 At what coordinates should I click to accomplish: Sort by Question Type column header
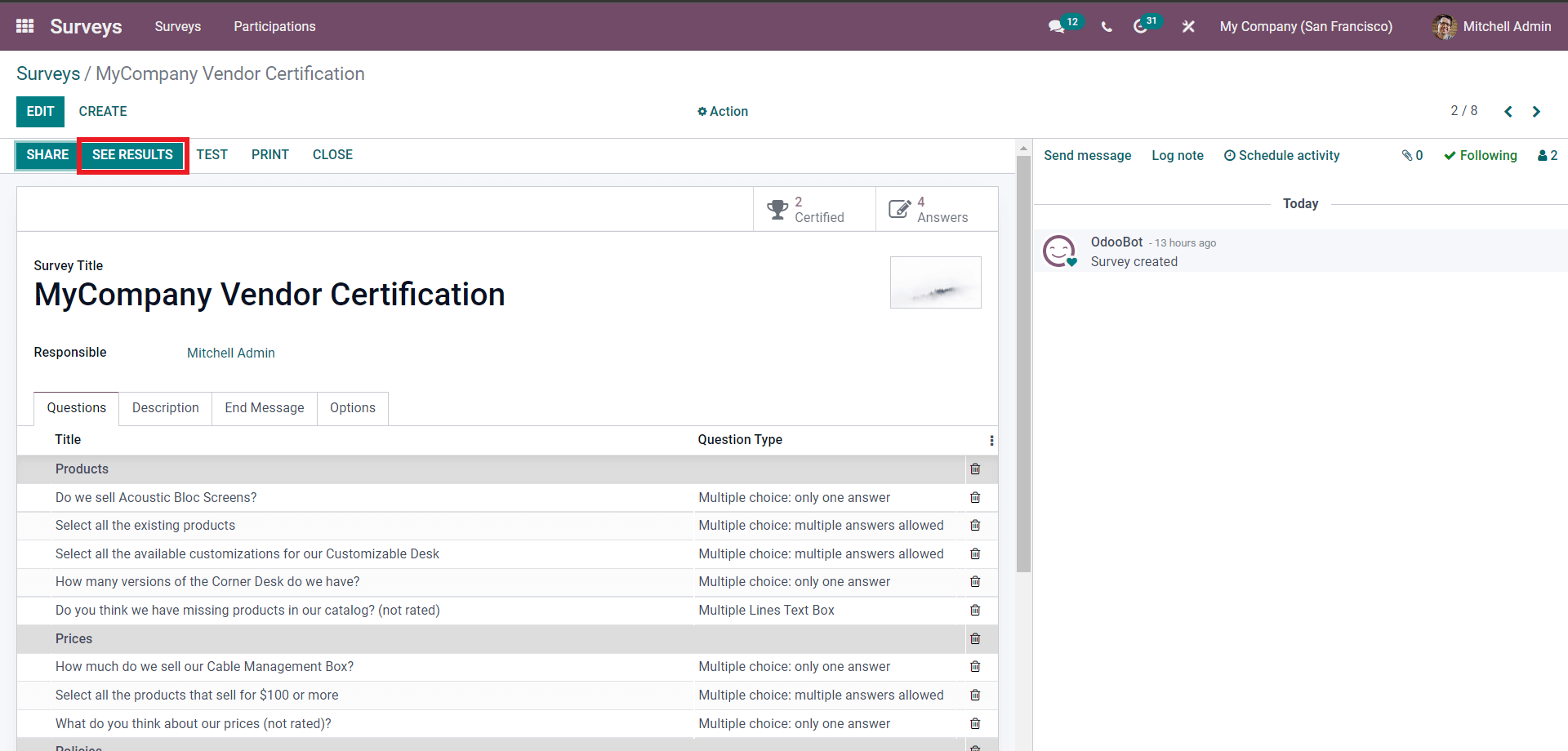pos(740,440)
